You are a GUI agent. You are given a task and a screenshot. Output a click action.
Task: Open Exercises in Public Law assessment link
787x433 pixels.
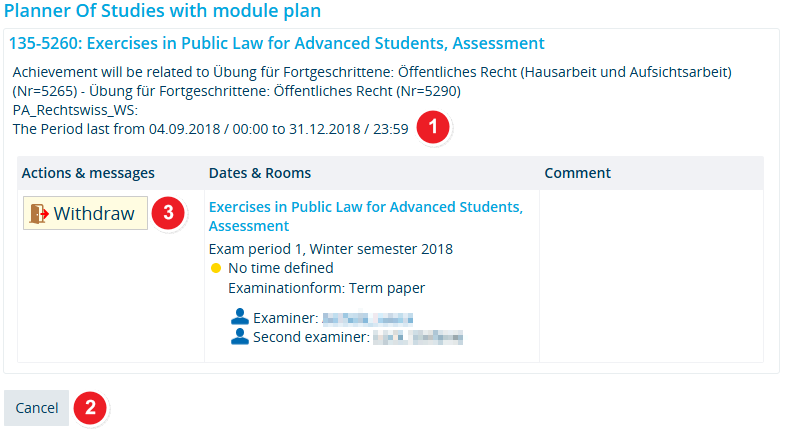point(365,216)
